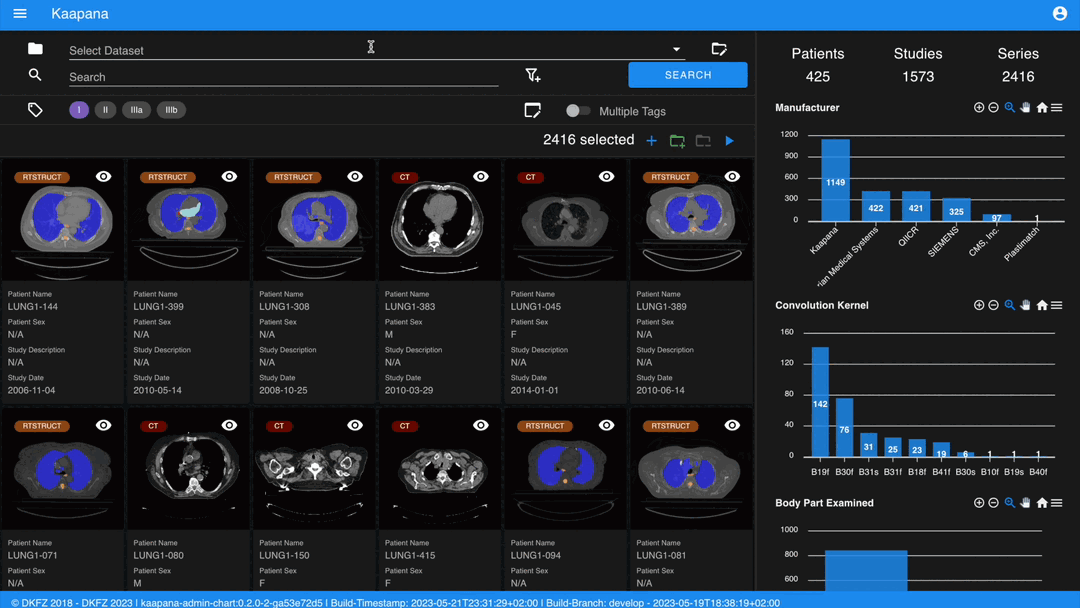Click the RTSTRUCT badge on LUNG1-081 card
Viewport: 1080px width, 608px height.
670,426
